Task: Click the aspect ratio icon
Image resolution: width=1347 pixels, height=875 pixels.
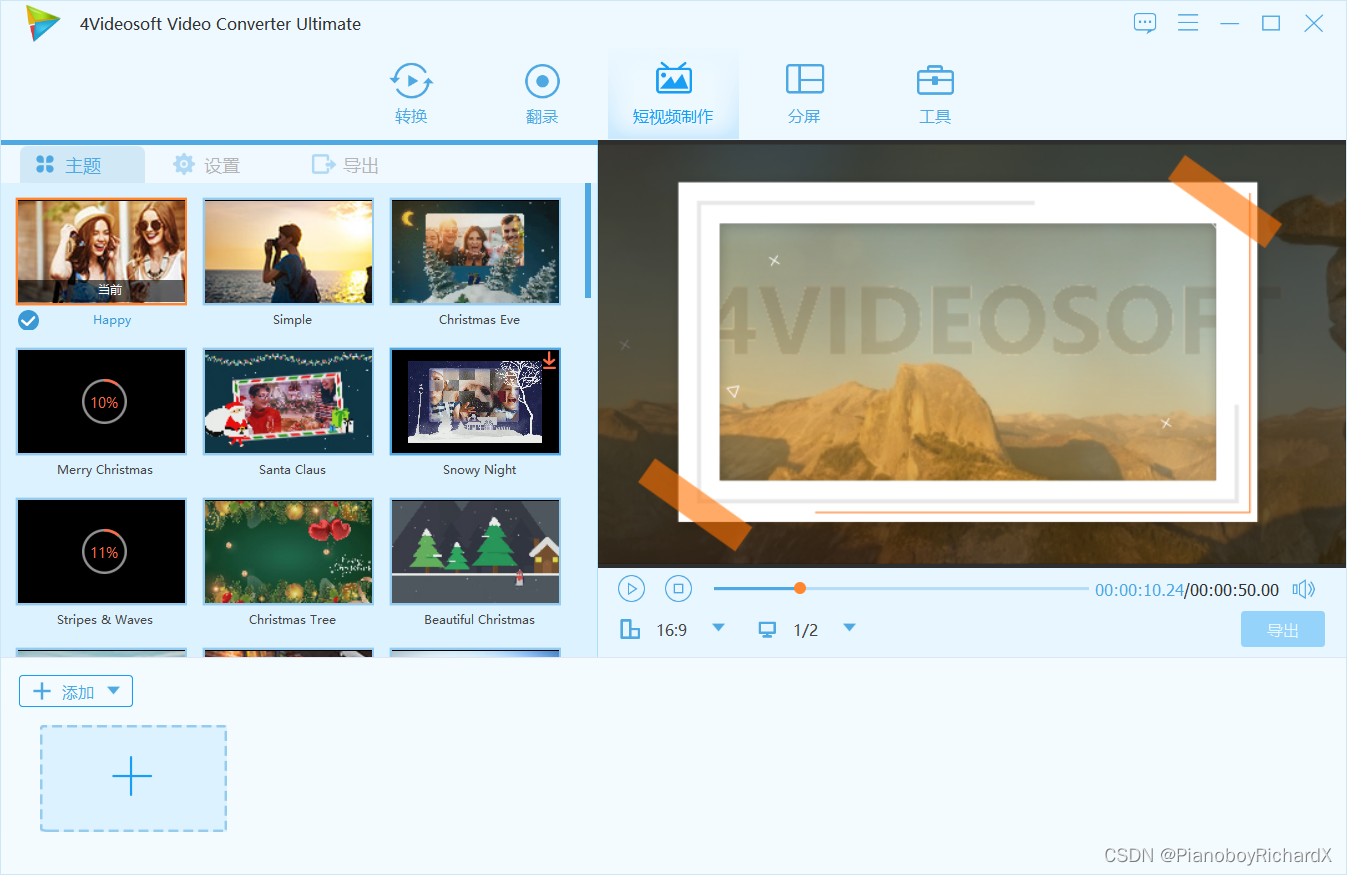Action: click(x=630, y=629)
